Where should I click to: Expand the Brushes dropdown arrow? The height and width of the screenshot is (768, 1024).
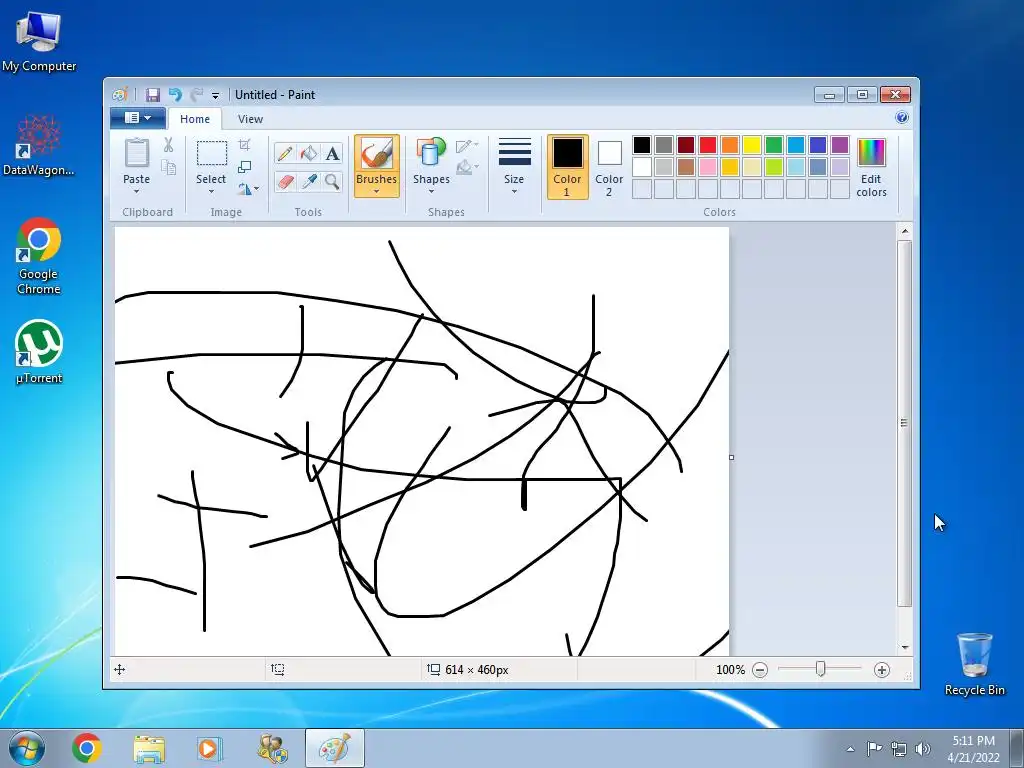click(x=377, y=192)
